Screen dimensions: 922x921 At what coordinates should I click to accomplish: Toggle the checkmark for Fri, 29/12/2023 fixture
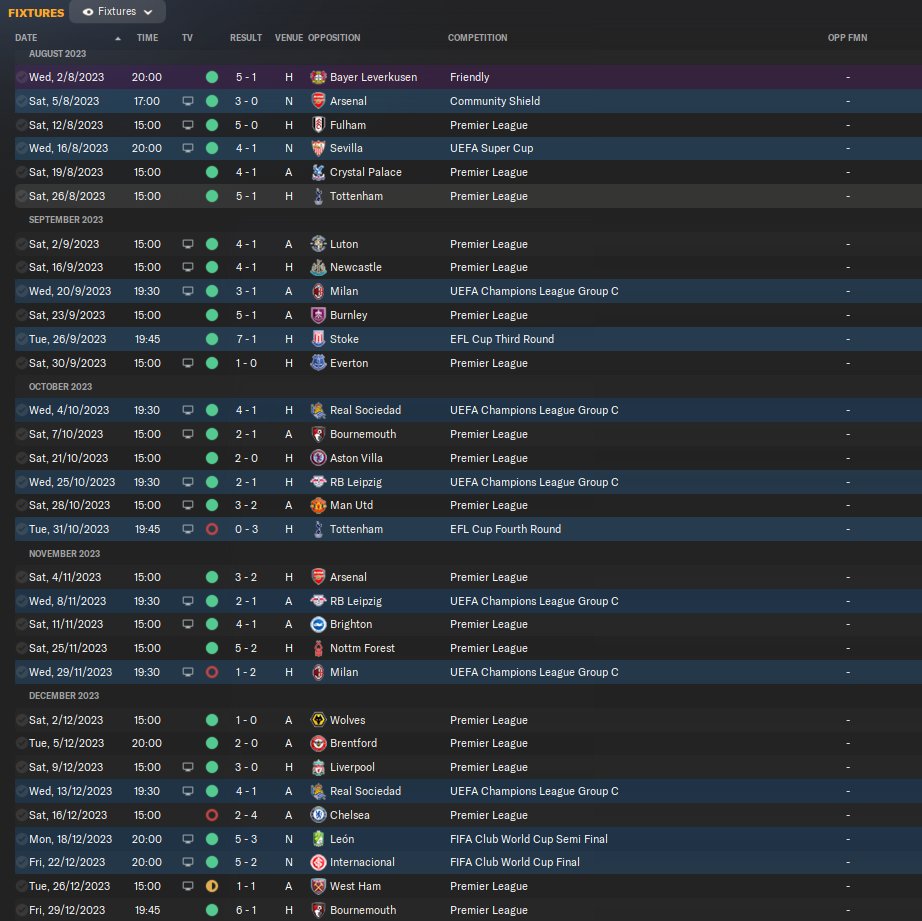click(x=21, y=910)
